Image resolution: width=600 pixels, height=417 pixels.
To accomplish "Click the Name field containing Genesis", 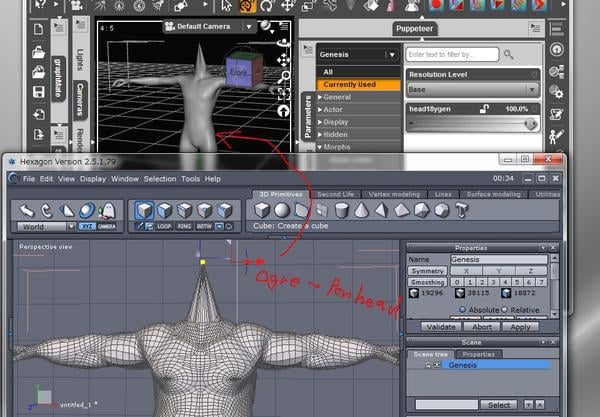I will [x=500, y=259].
